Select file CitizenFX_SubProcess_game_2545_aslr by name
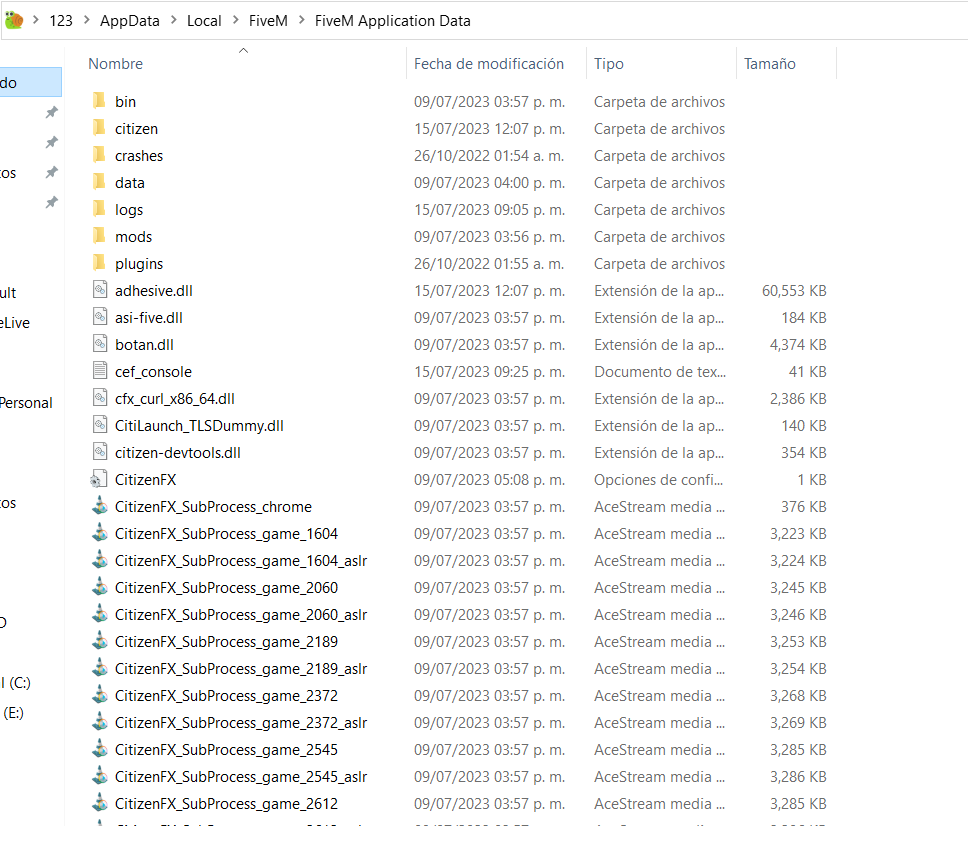This screenshot has width=968, height=846. pyautogui.click(x=241, y=777)
